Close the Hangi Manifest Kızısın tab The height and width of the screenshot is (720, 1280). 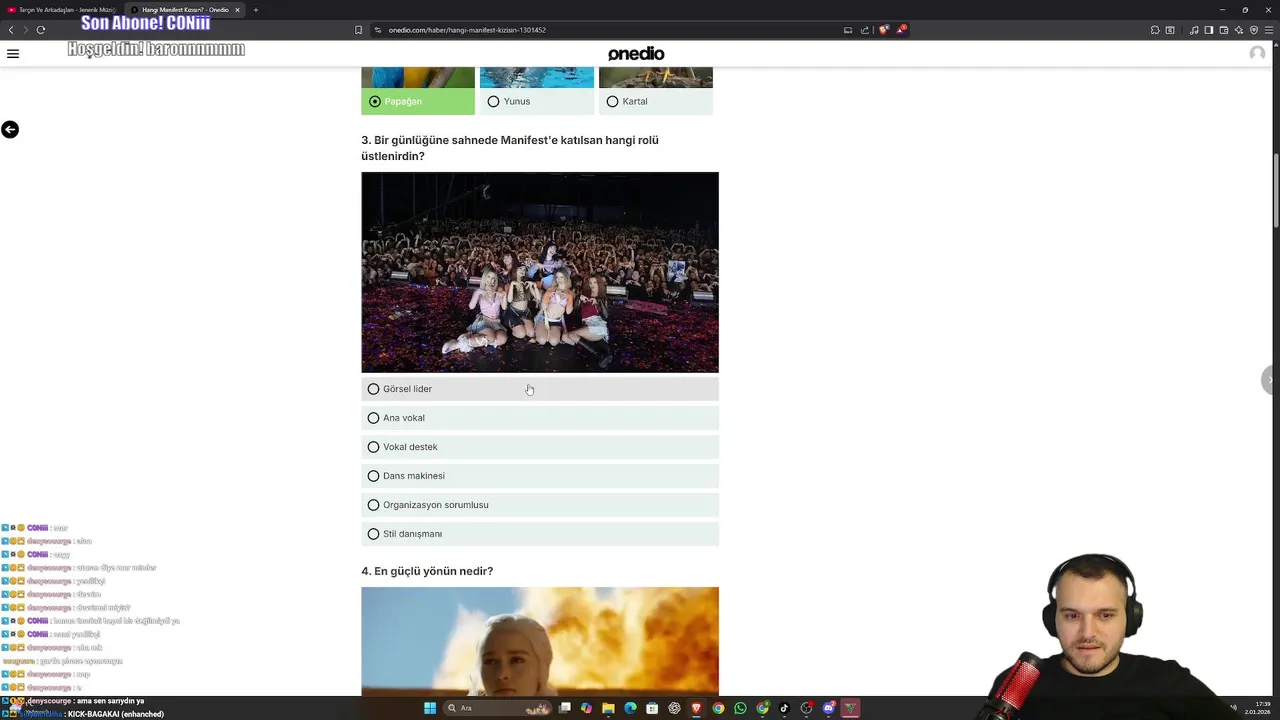[x=238, y=10]
